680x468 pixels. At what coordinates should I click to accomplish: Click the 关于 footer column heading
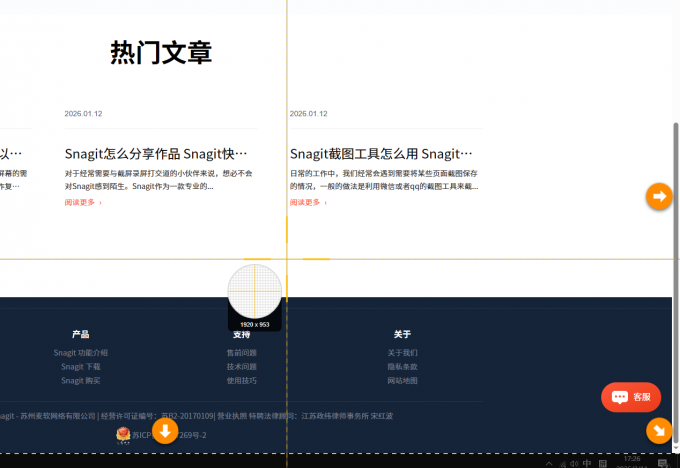click(x=402, y=334)
